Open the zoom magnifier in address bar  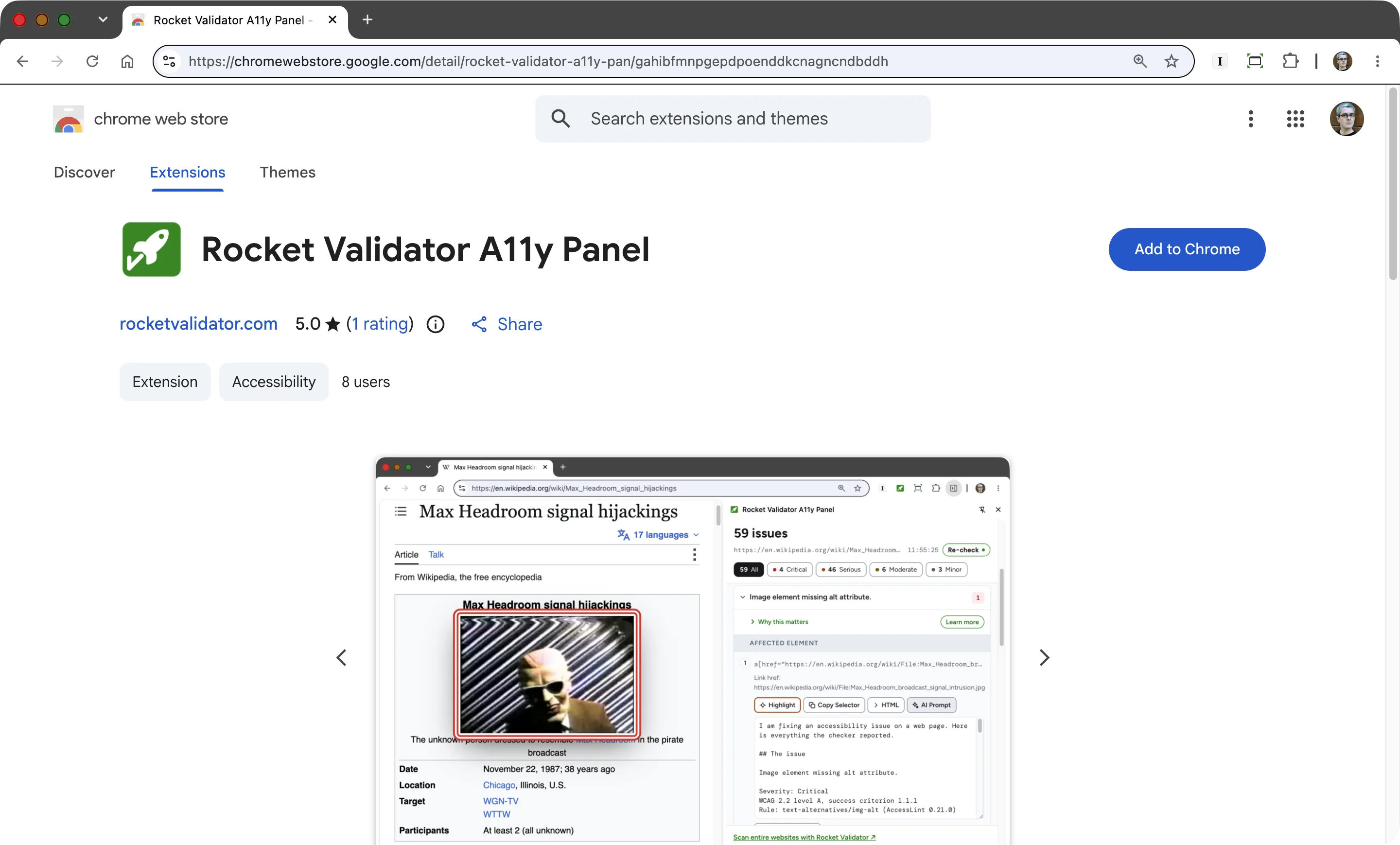pyautogui.click(x=1140, y=61)
